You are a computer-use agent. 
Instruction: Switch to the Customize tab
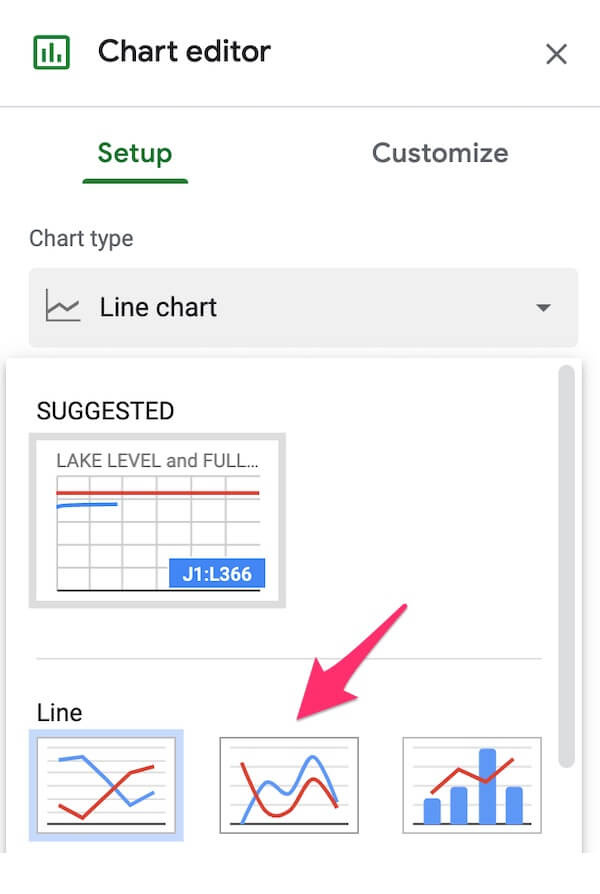click(440, 153)
